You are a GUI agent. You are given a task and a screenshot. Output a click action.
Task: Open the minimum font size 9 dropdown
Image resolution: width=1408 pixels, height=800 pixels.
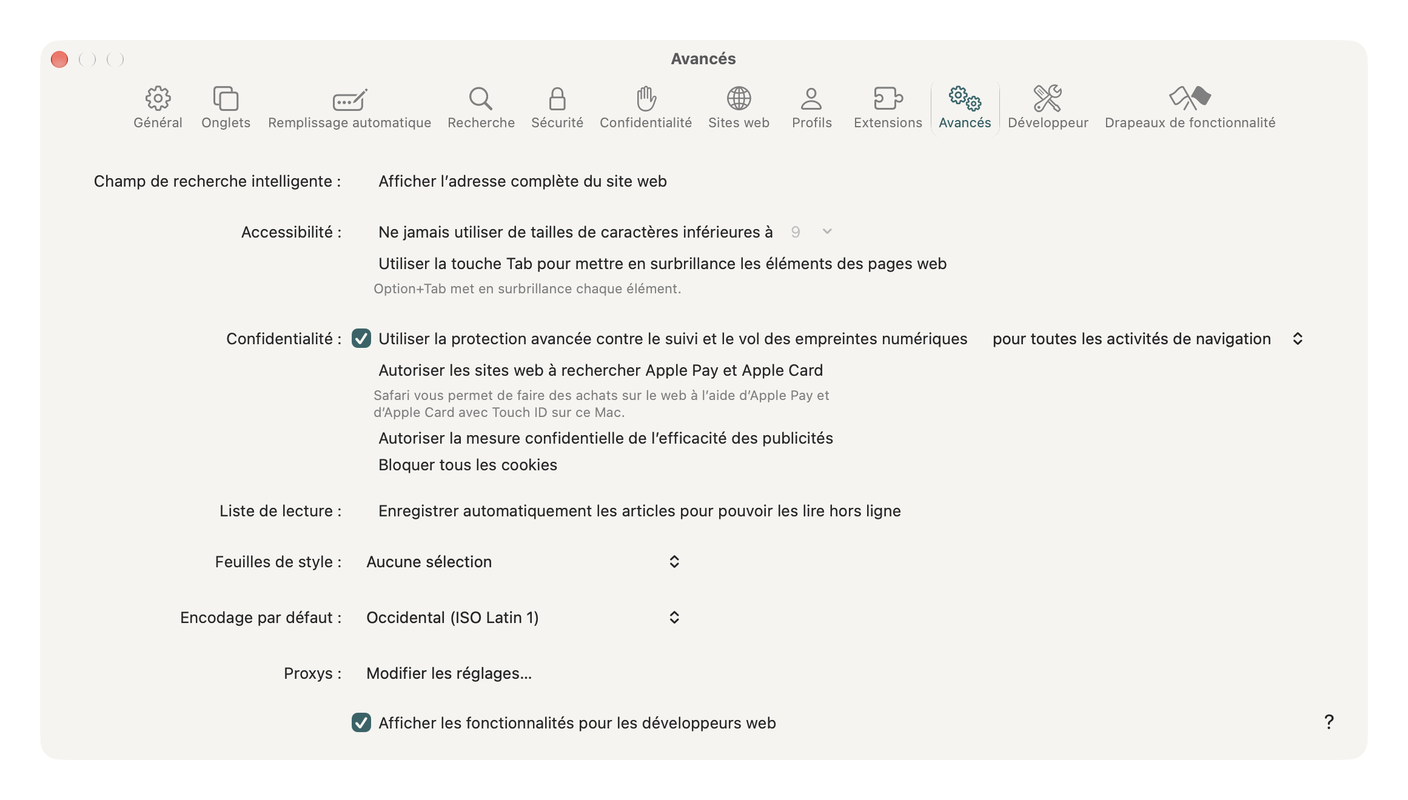coord(811,232)
